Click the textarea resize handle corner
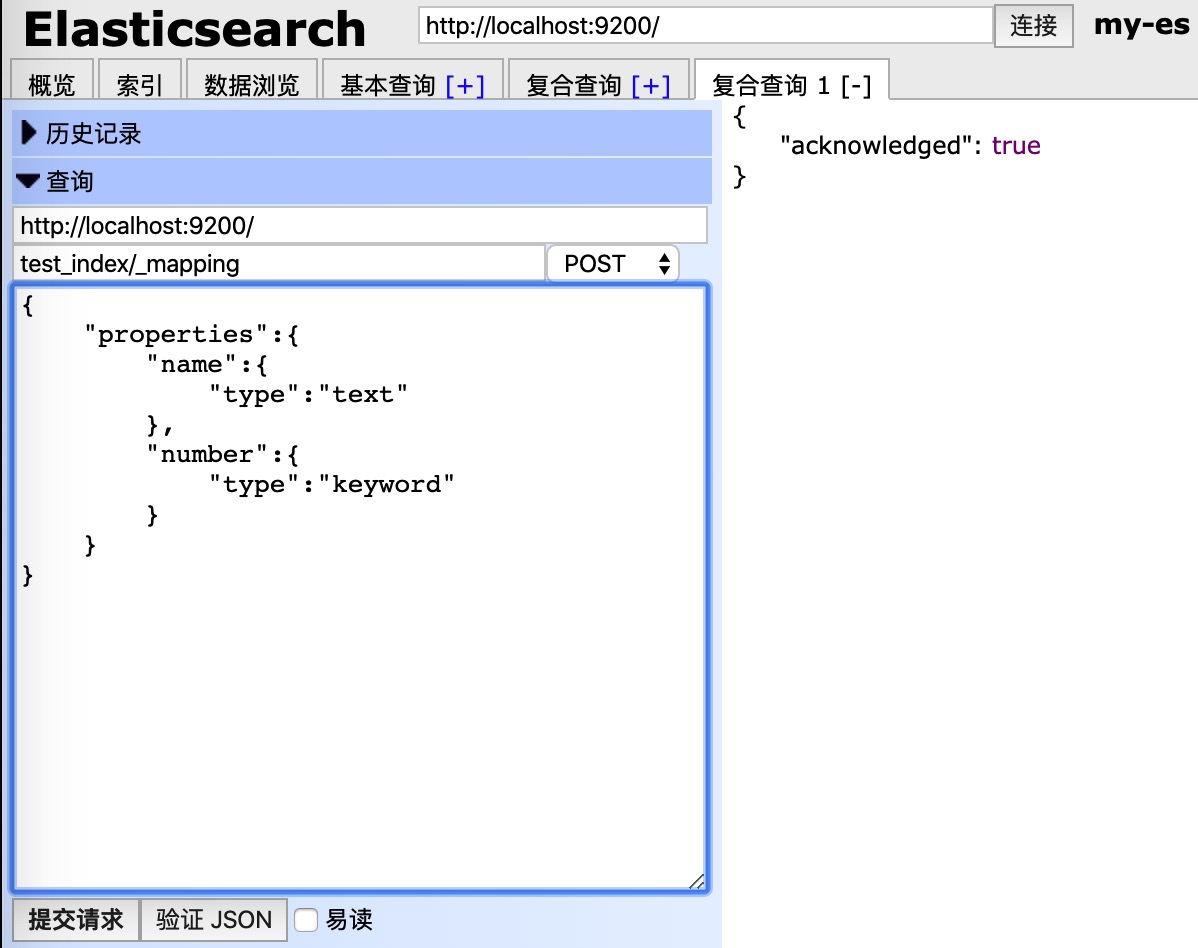Image resolution: width=1198 pixels, height=948 pixels. pyautogui.click(x=697, y=882)
